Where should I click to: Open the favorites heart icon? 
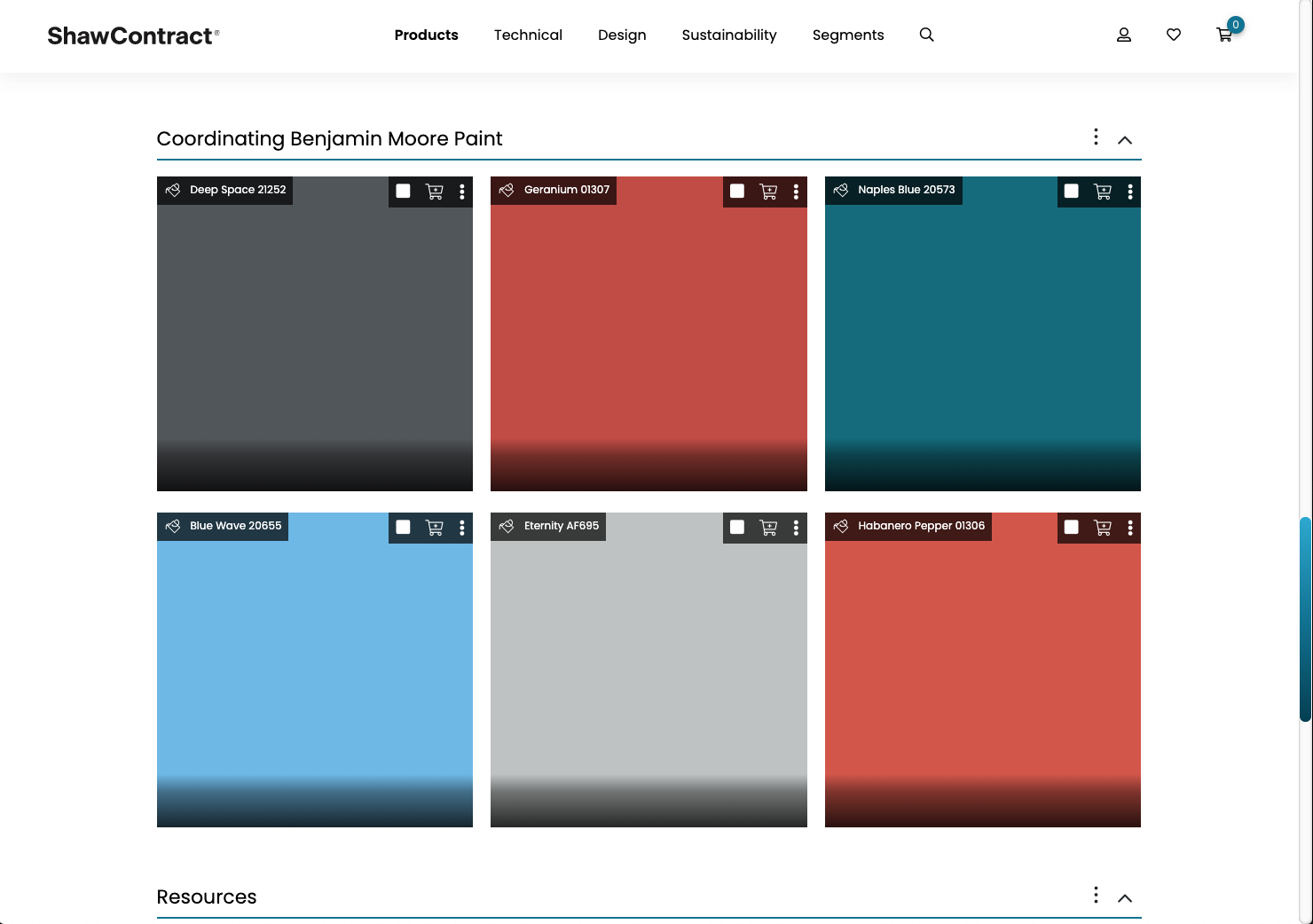tap(1173, 35)
